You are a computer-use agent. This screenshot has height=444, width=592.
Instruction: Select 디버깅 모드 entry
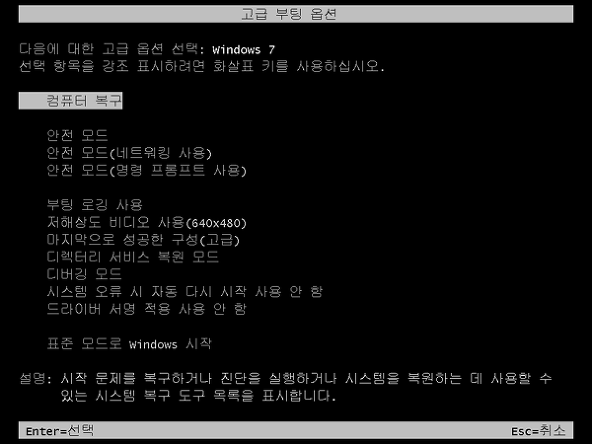(x=84, y=274)
